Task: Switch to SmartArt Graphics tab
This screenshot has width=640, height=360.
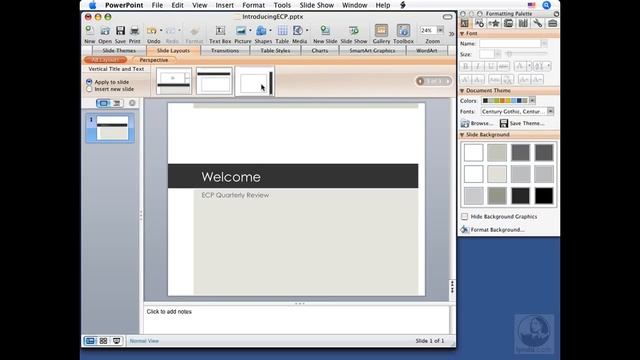Action: coord(372,51)
